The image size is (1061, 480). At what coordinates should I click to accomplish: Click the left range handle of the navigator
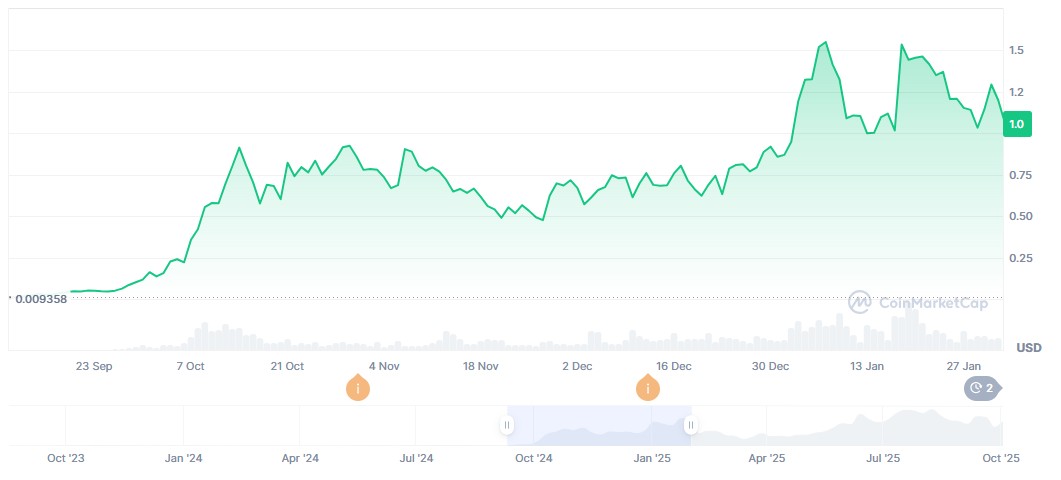click(507, 425)
